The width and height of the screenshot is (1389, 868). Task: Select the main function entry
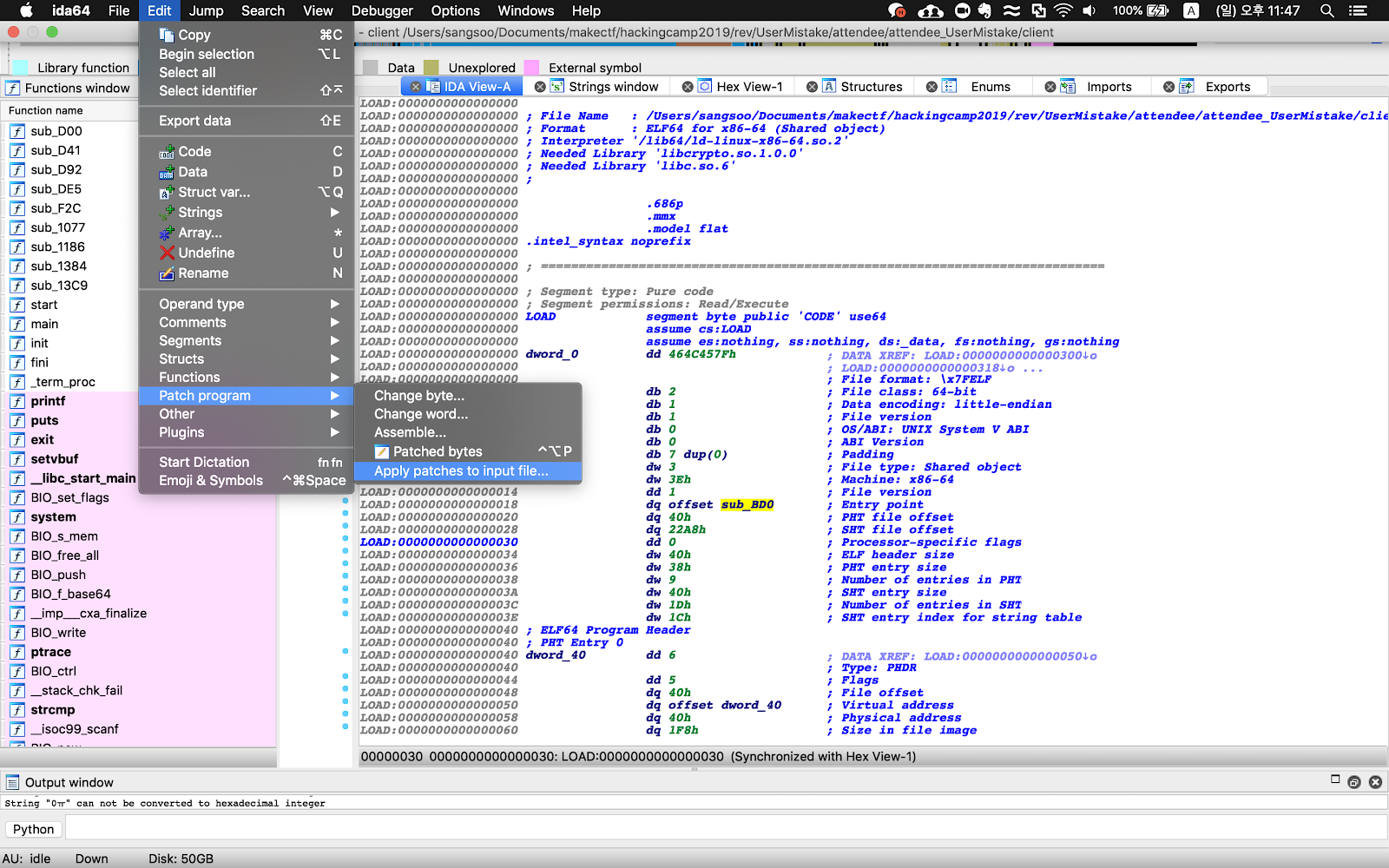(44, 324)
